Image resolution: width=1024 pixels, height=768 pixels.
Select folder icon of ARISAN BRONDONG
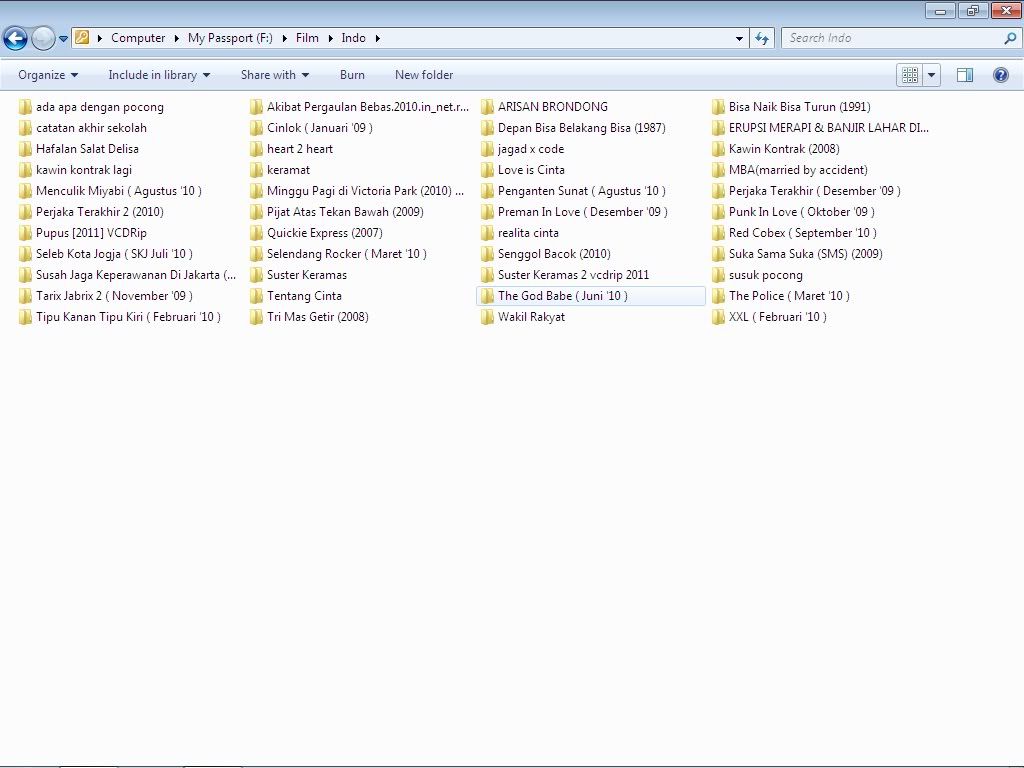coord(487,107)
